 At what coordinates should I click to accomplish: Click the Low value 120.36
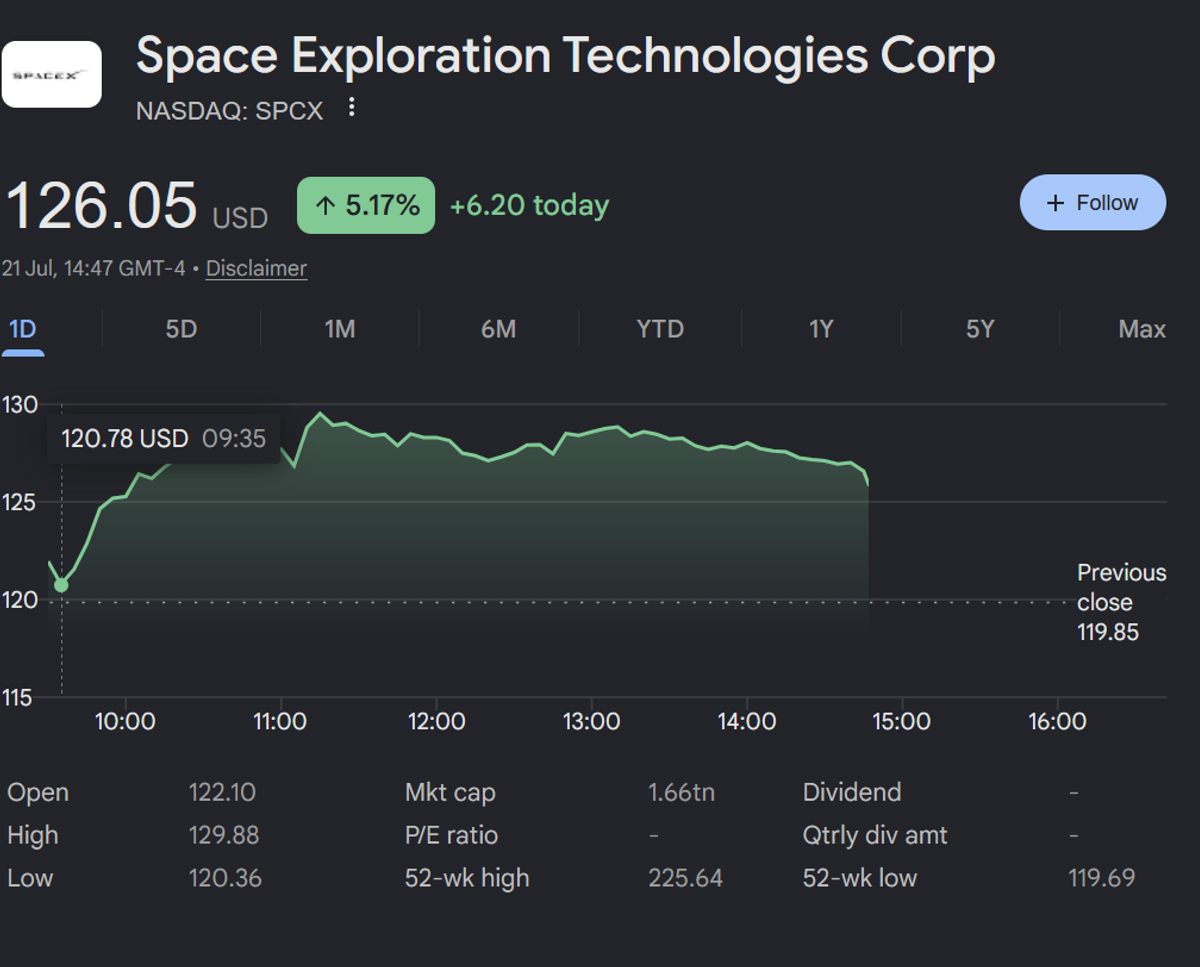(225, 879)
